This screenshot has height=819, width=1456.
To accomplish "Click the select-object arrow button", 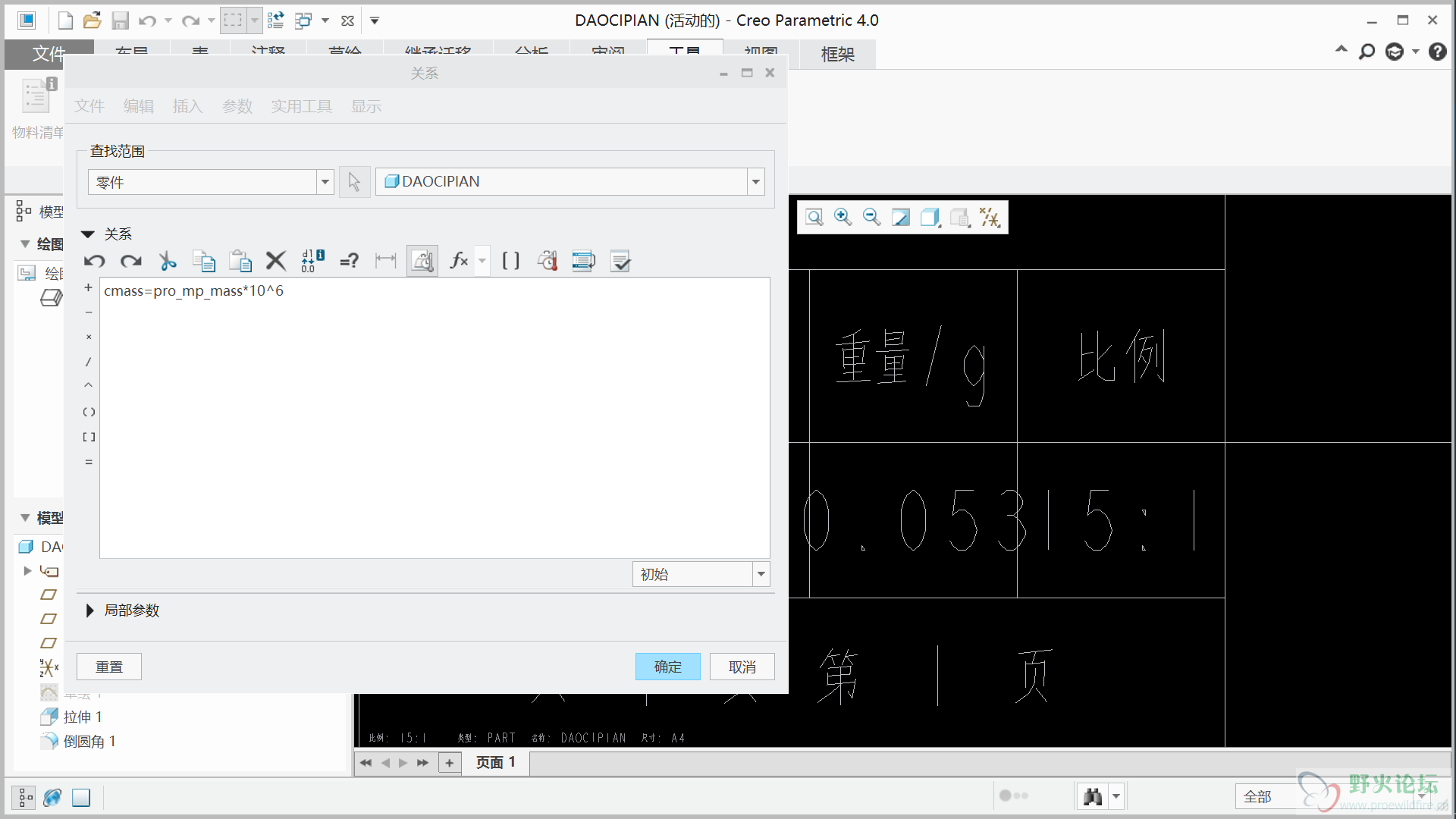I will [354, 182].
